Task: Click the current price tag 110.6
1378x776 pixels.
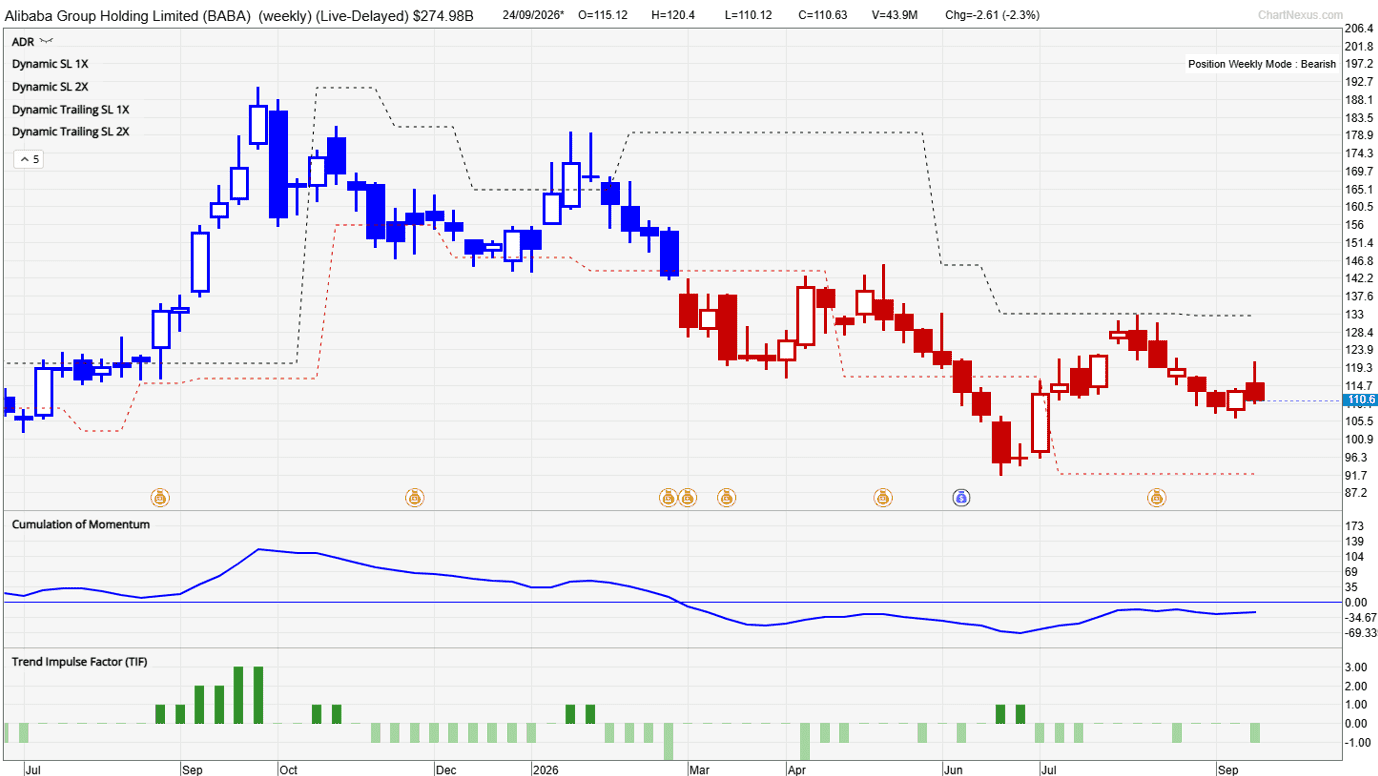Action: point(1361,400)
